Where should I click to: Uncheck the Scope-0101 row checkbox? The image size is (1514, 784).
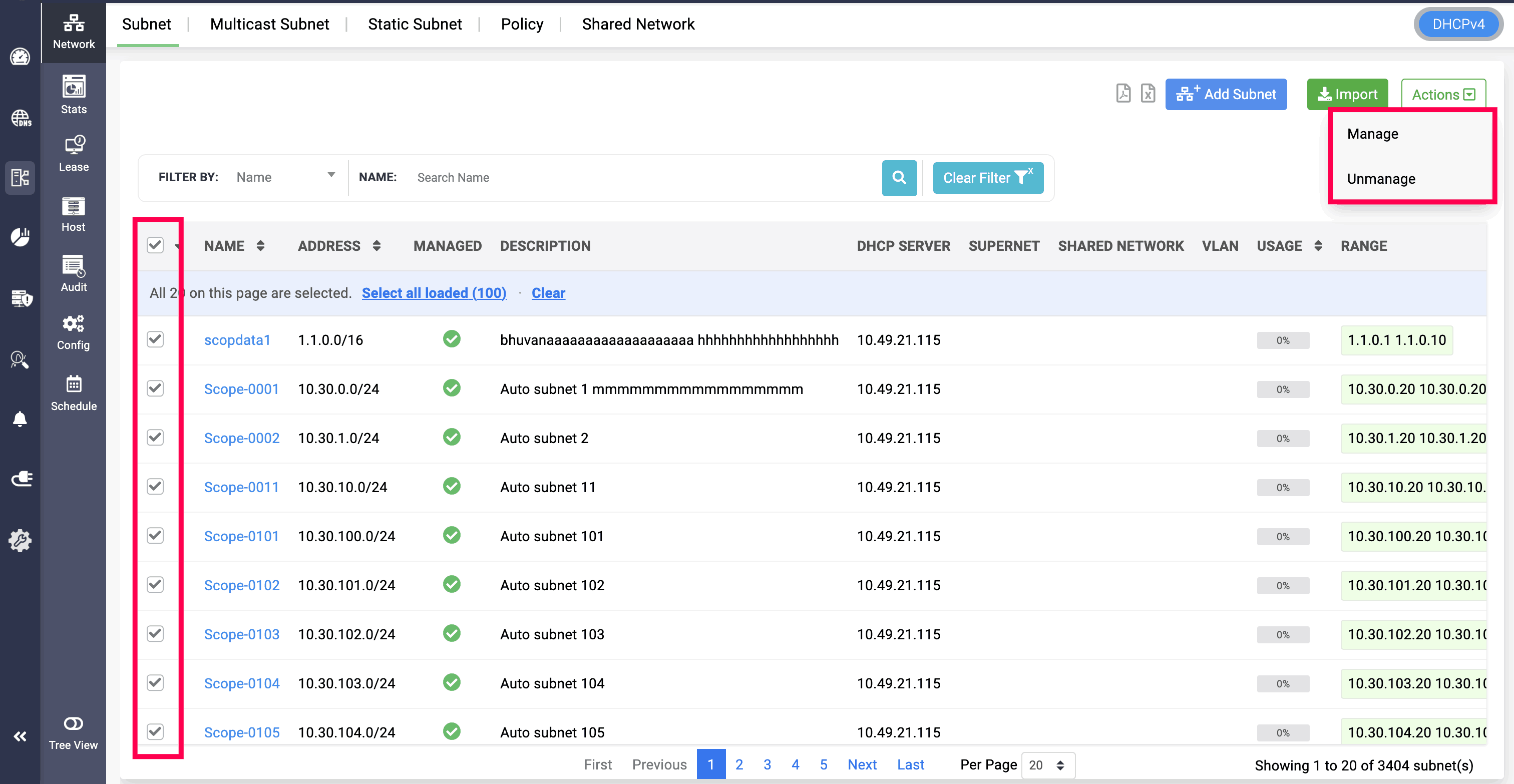point(155,535)
